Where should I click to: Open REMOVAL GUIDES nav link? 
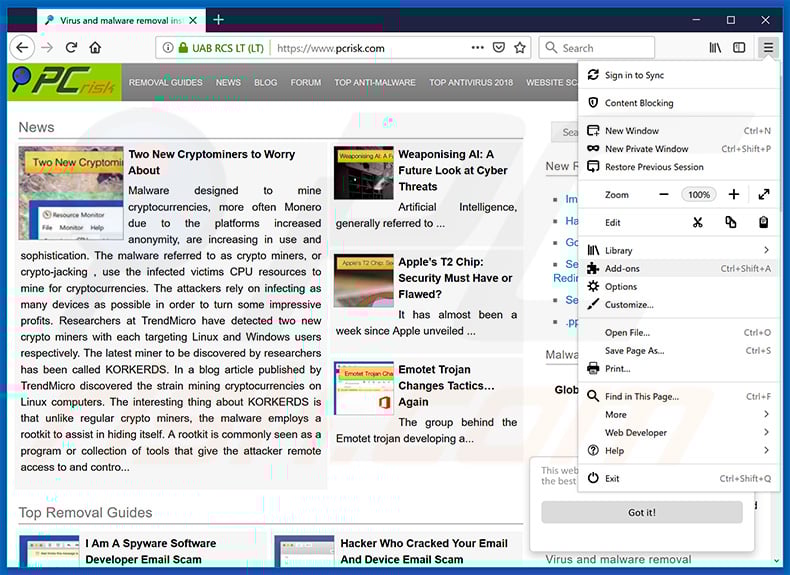[165, 82]
